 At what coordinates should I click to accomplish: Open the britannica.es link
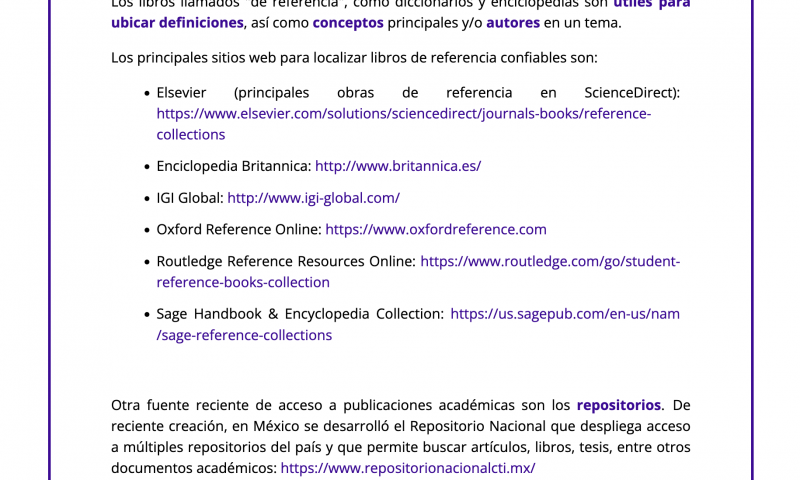(397, 166)
